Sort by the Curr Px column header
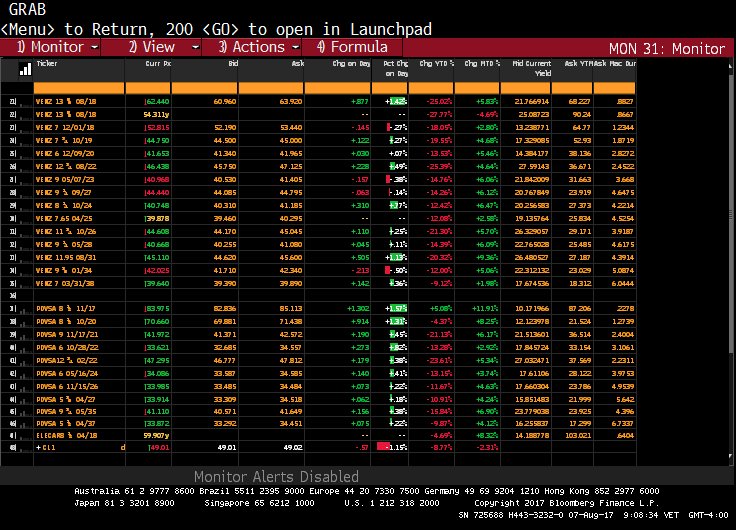The width and height of the screenshot is (736, 530). (x=158, y=63)
